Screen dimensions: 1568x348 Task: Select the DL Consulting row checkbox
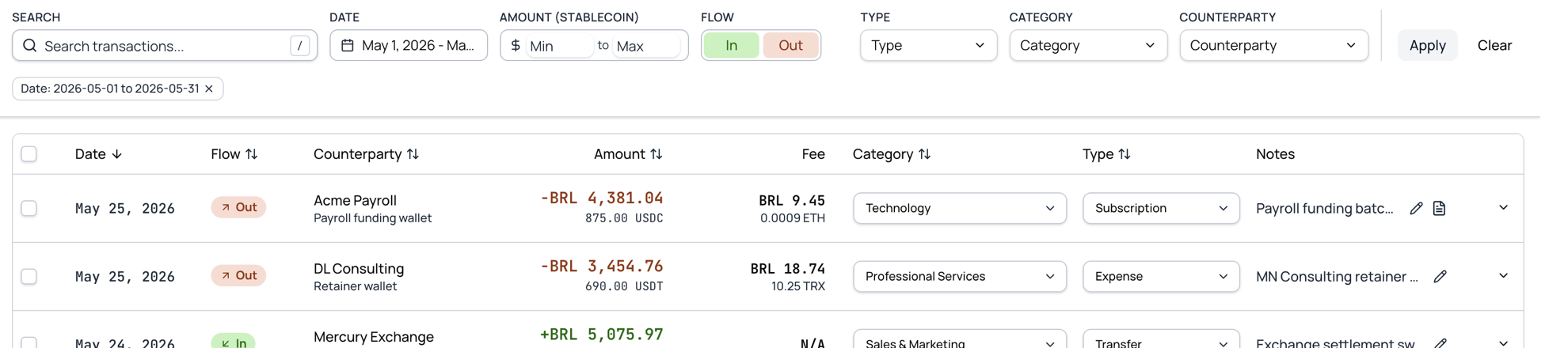click(x=29, y=276)
